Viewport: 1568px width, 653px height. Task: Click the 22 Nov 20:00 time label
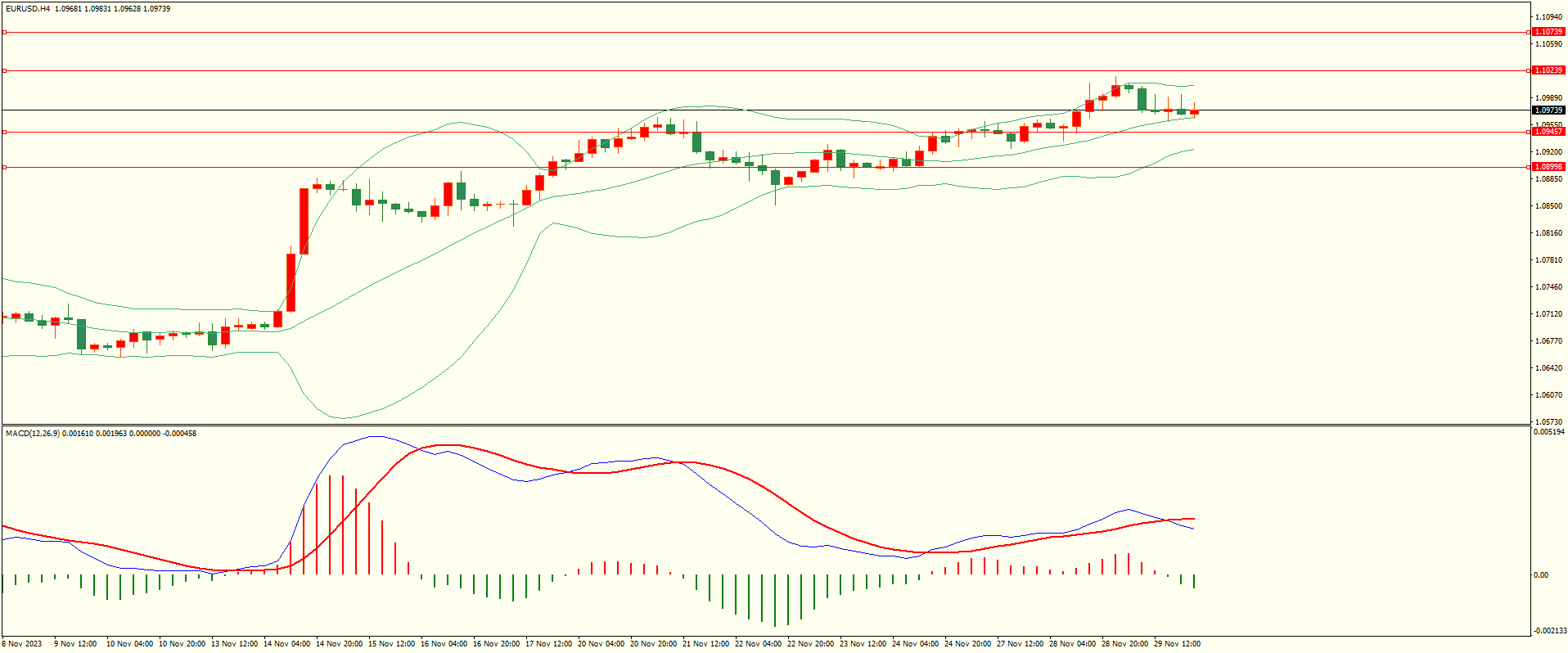pos(810,643)
